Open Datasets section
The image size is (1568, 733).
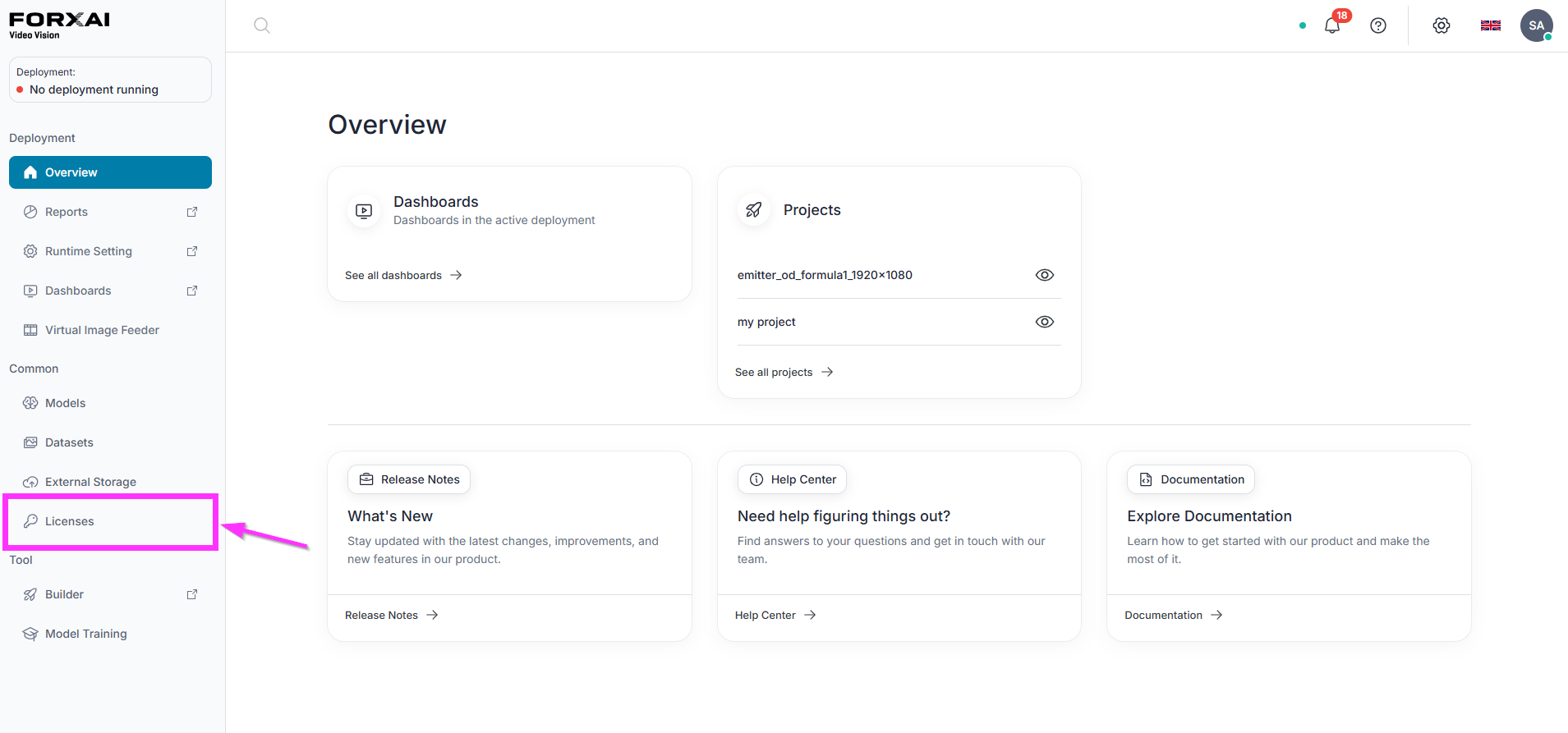coord(110,442)
